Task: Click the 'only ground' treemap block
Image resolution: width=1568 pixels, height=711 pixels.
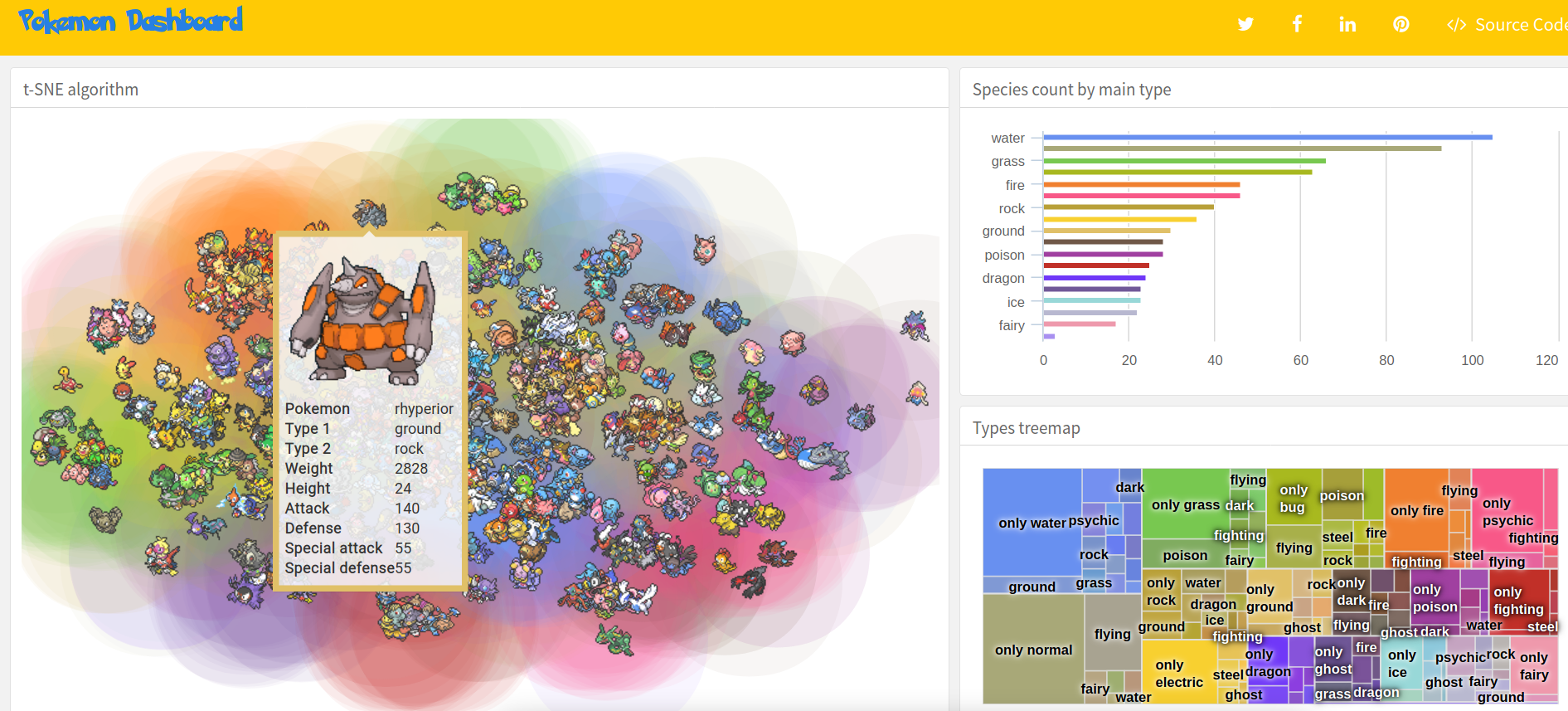Action: pyautogui.click(x=1269, y=597)
